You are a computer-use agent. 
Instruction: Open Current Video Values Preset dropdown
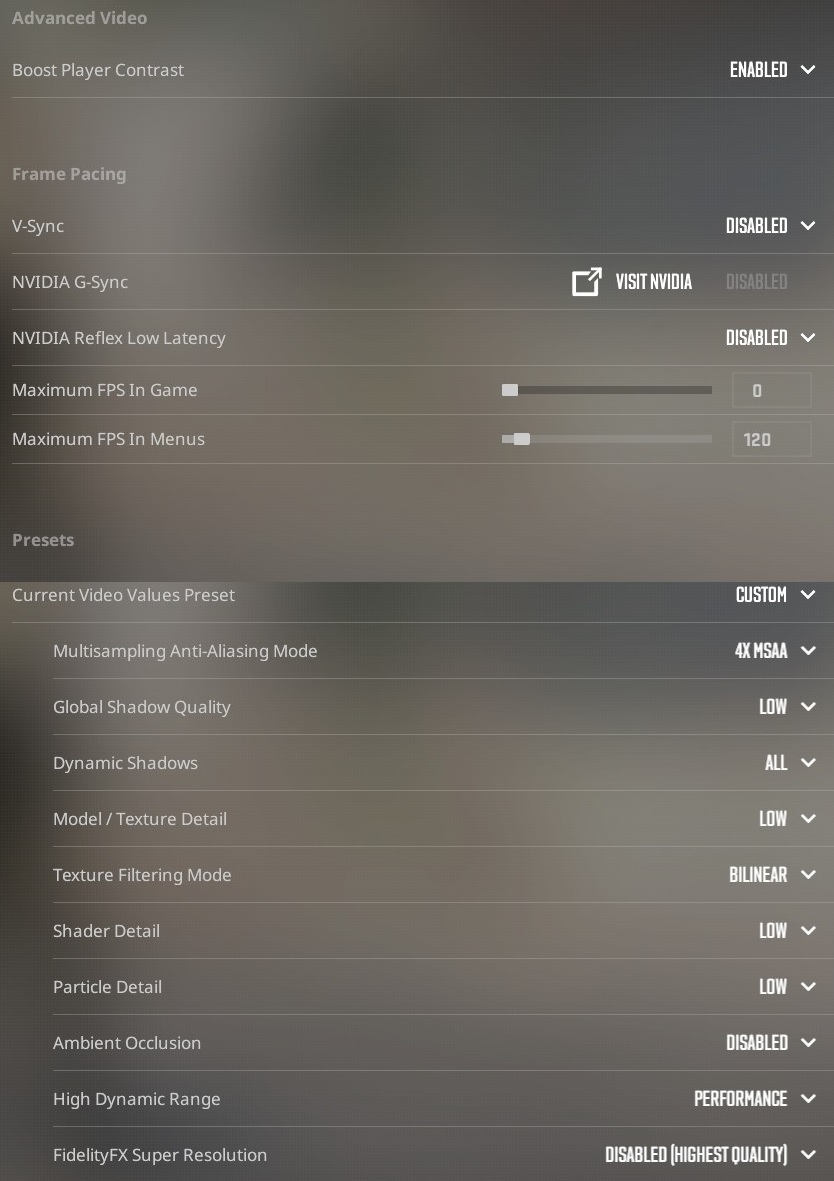coord(775,595)
